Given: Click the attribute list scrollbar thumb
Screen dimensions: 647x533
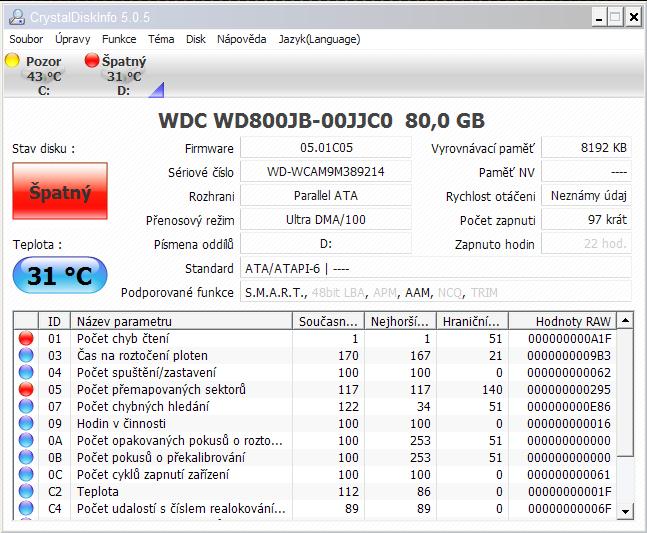Looking at the screenshot, I should (x=626, y=392).
